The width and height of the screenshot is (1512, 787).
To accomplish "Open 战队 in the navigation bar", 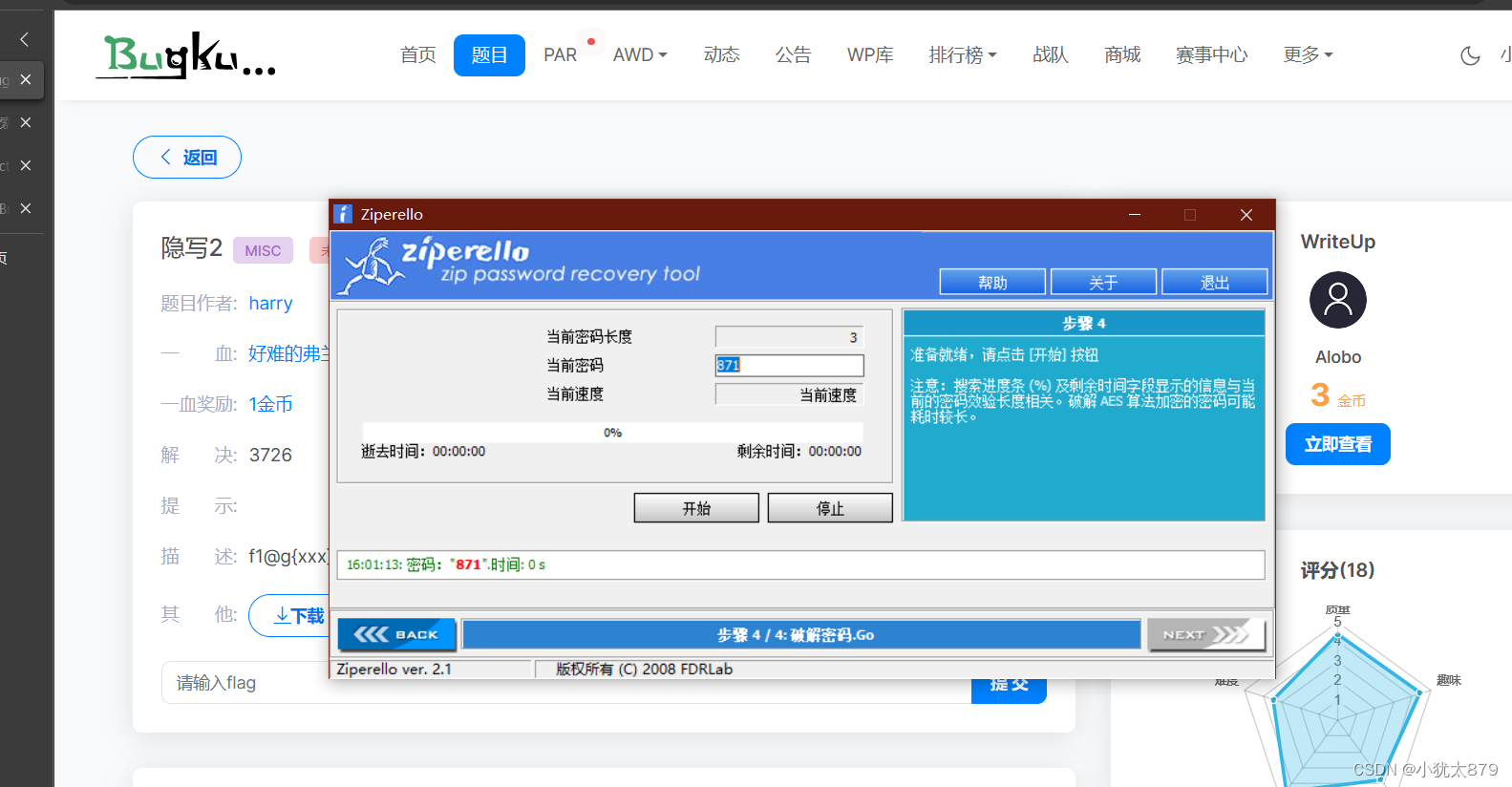I will (x=1051, y=55).
